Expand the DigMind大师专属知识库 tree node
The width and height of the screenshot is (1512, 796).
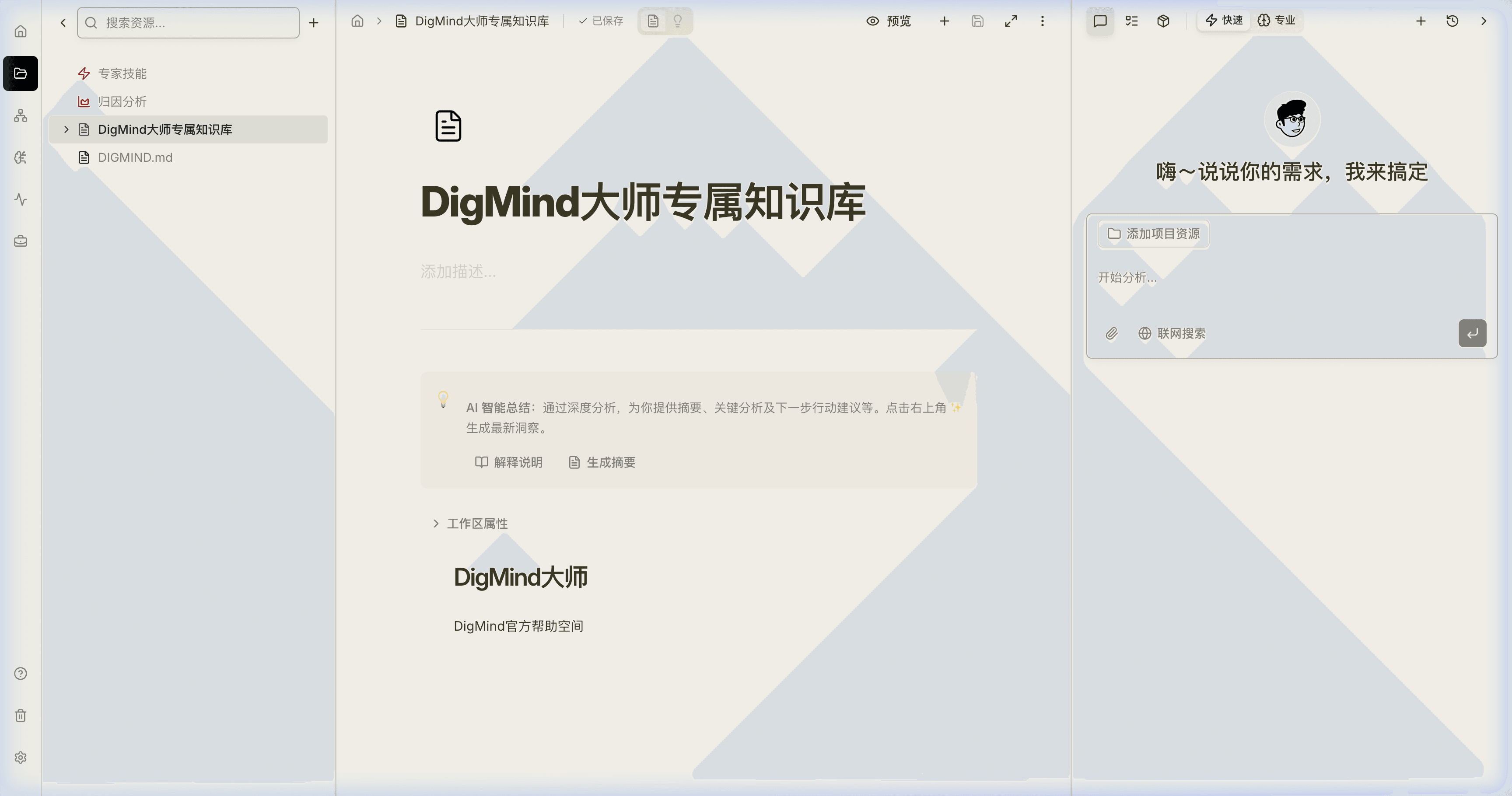[x=66, y=129]
